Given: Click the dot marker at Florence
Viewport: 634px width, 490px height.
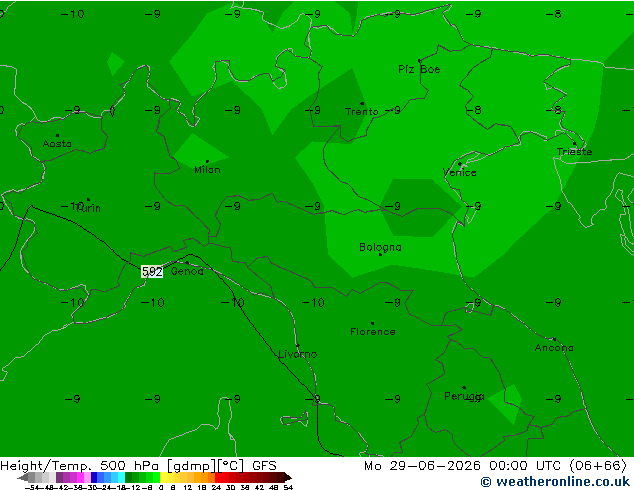Looking at the screenshot, I should [372, 323].
